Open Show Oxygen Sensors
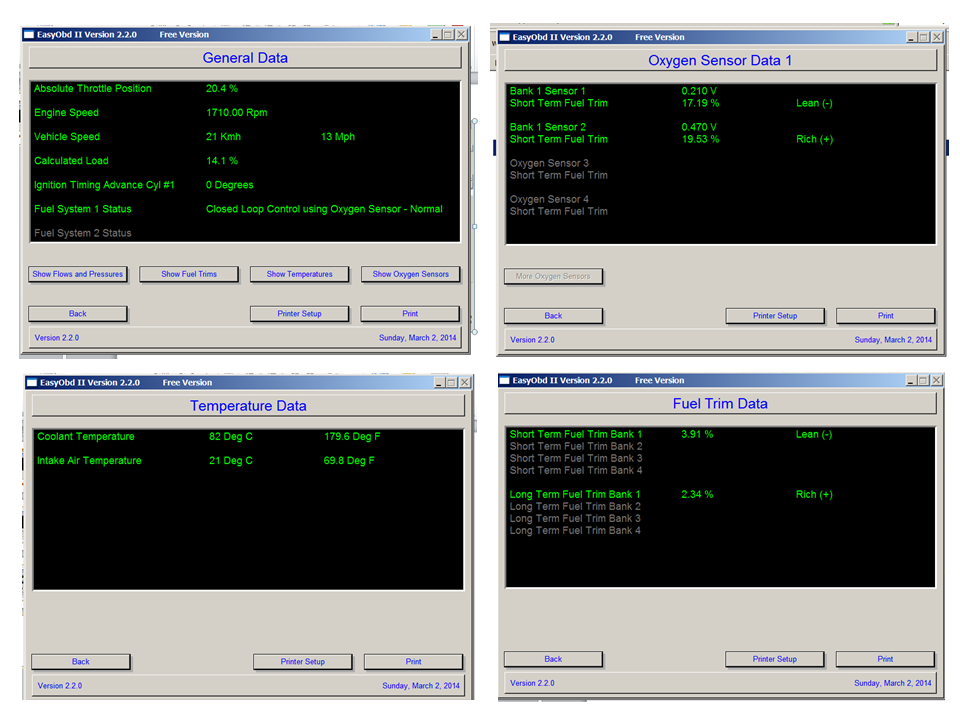Screen dimensions: 960x720 (x=411, y=273)
